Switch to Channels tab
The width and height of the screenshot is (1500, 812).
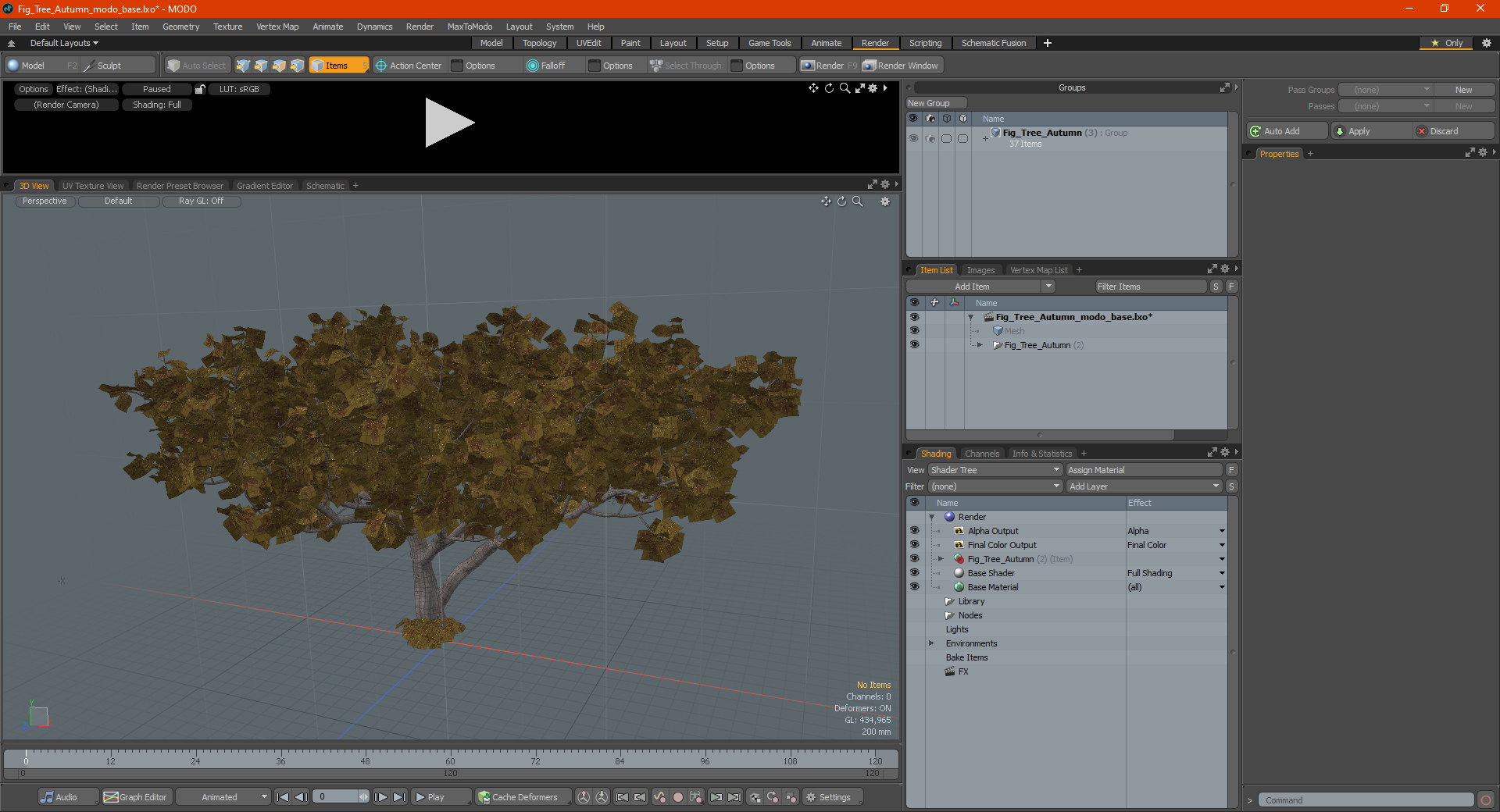coord(982,454)
